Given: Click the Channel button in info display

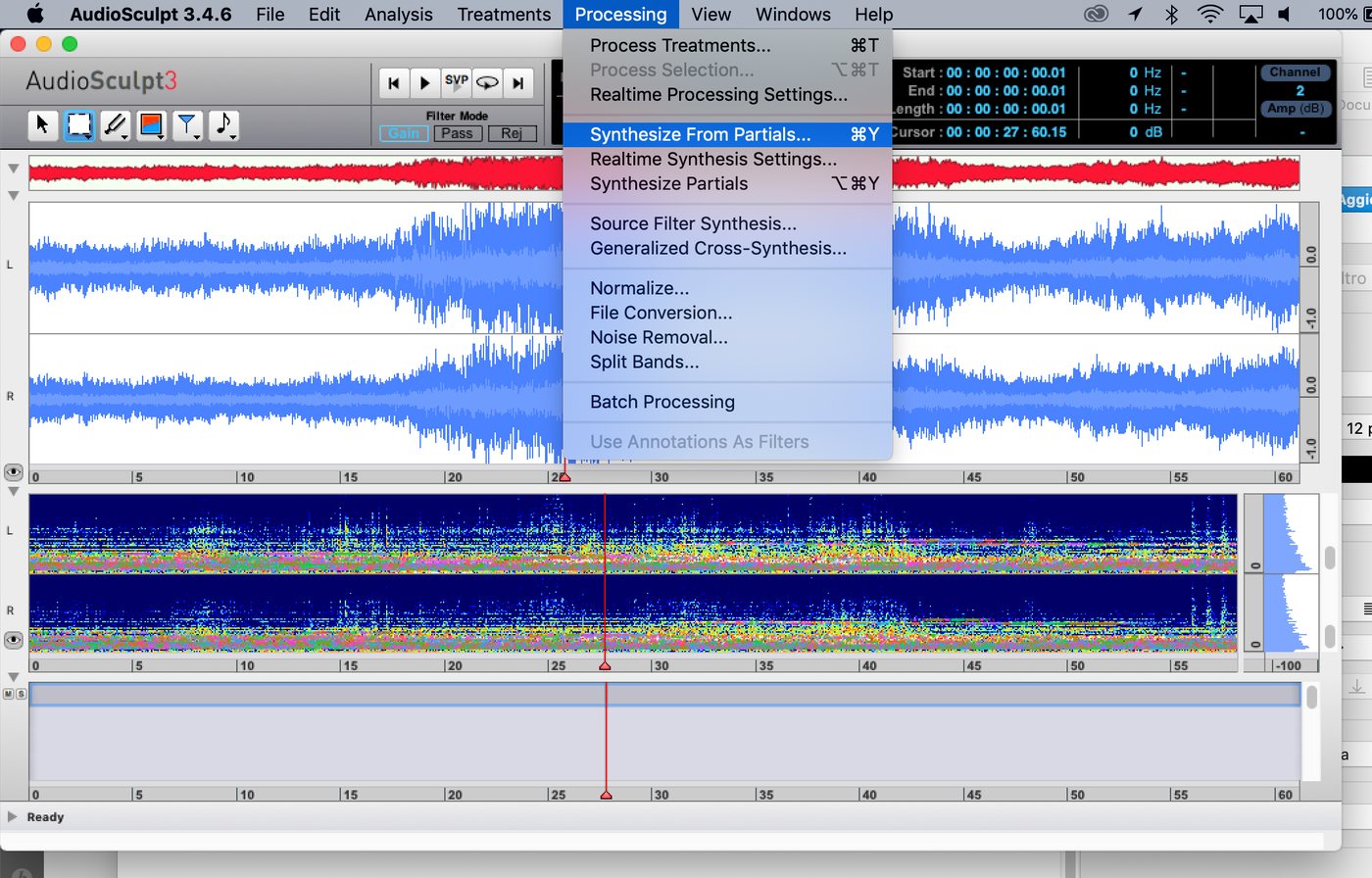Looking at the screenshot, I should [x=1295, y=73].
